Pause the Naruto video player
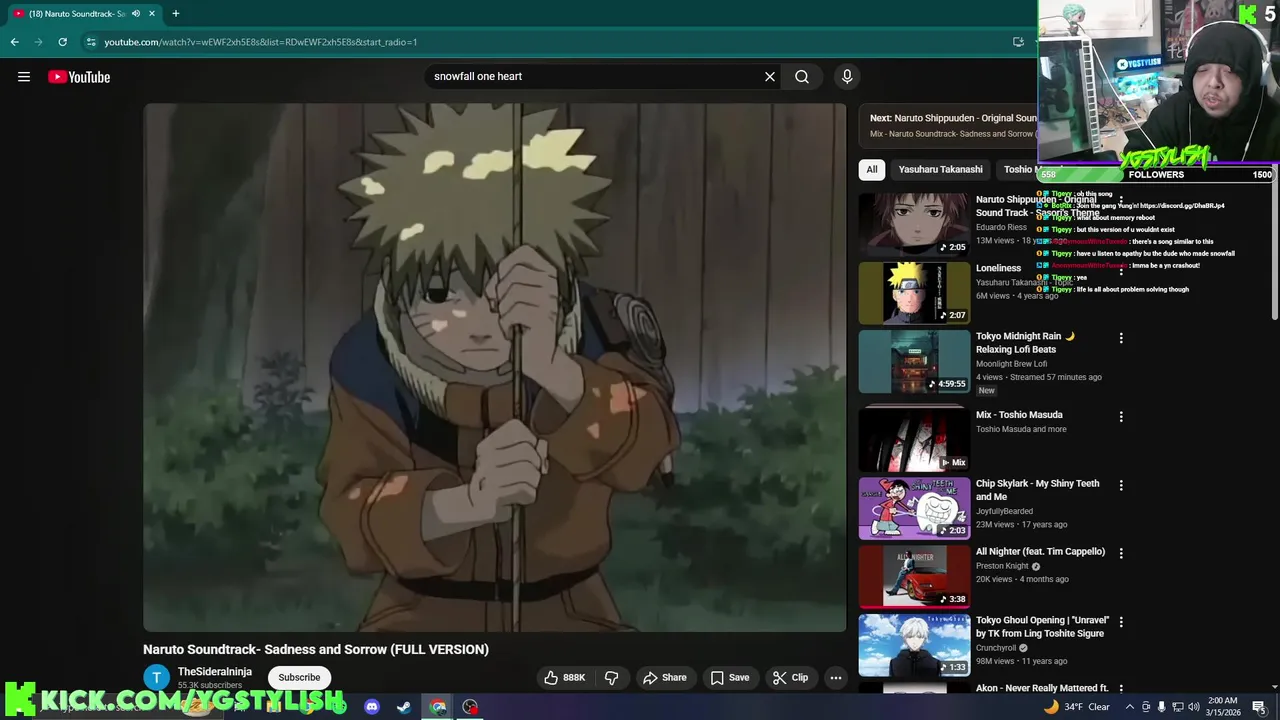1280x720 pixels. [x=495, y=367]
